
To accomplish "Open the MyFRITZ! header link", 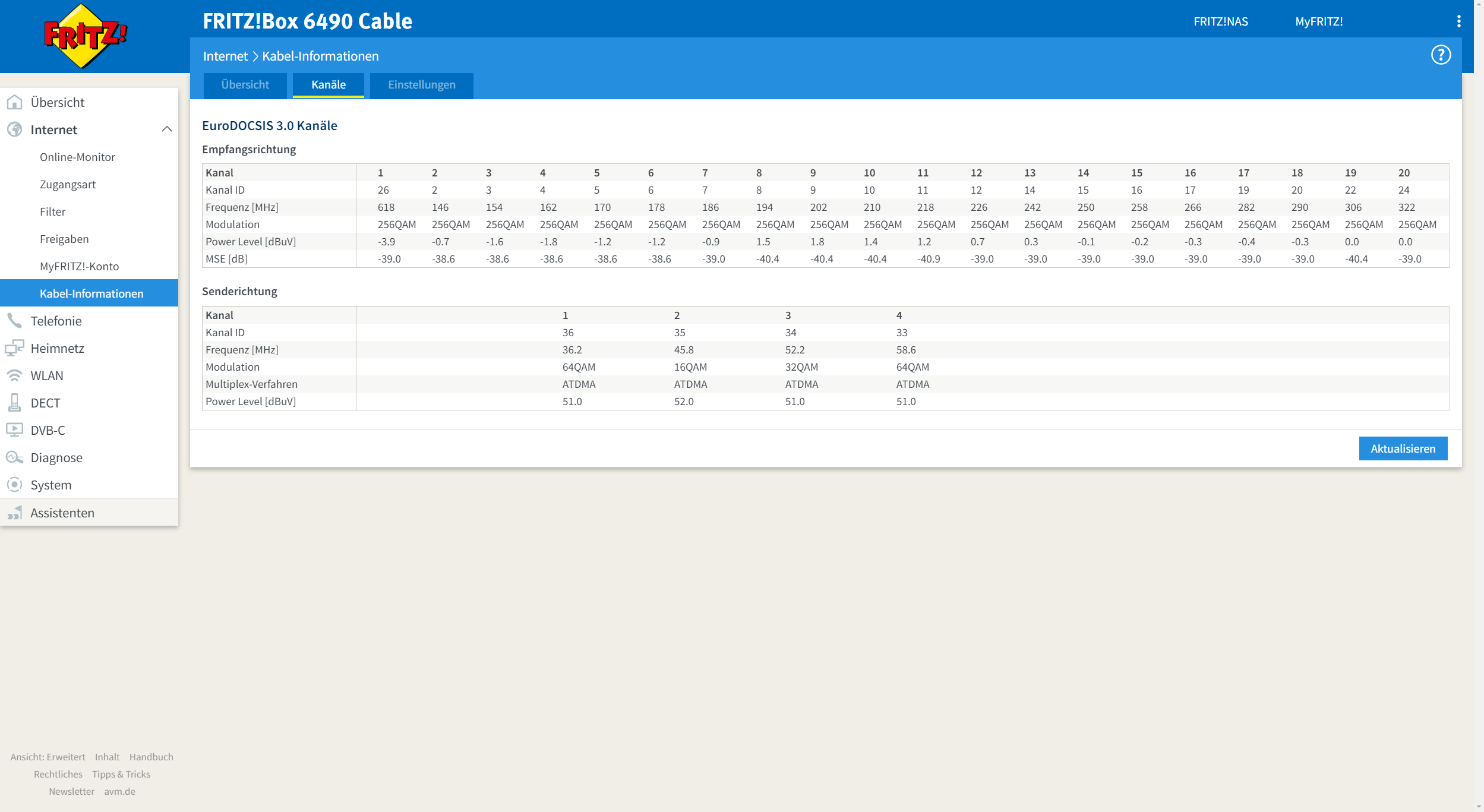I will pyautogui.click(x=1319, y=21).
